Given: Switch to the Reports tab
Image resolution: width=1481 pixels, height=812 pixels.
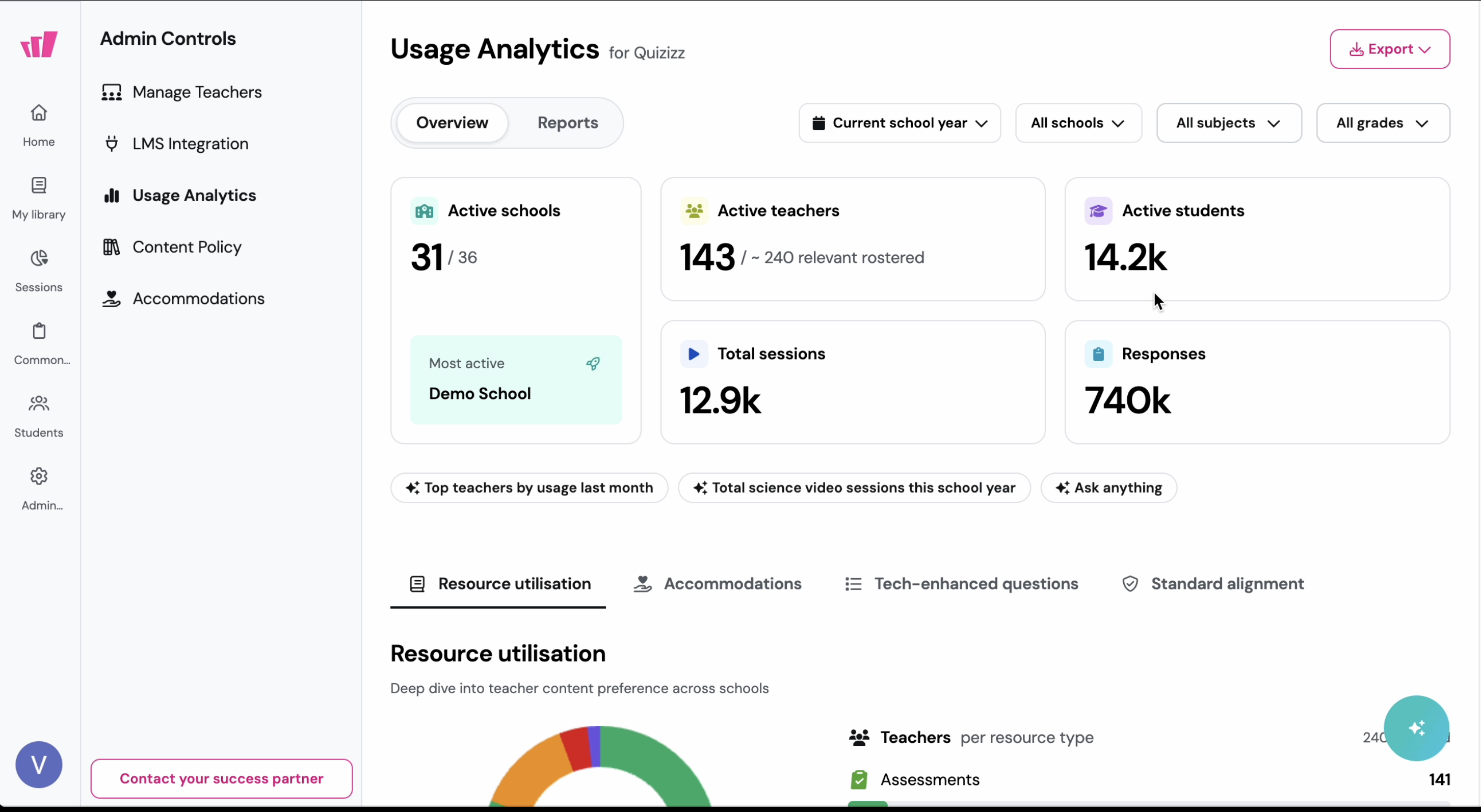Looking at the screenshot, I should click(567, 122).
